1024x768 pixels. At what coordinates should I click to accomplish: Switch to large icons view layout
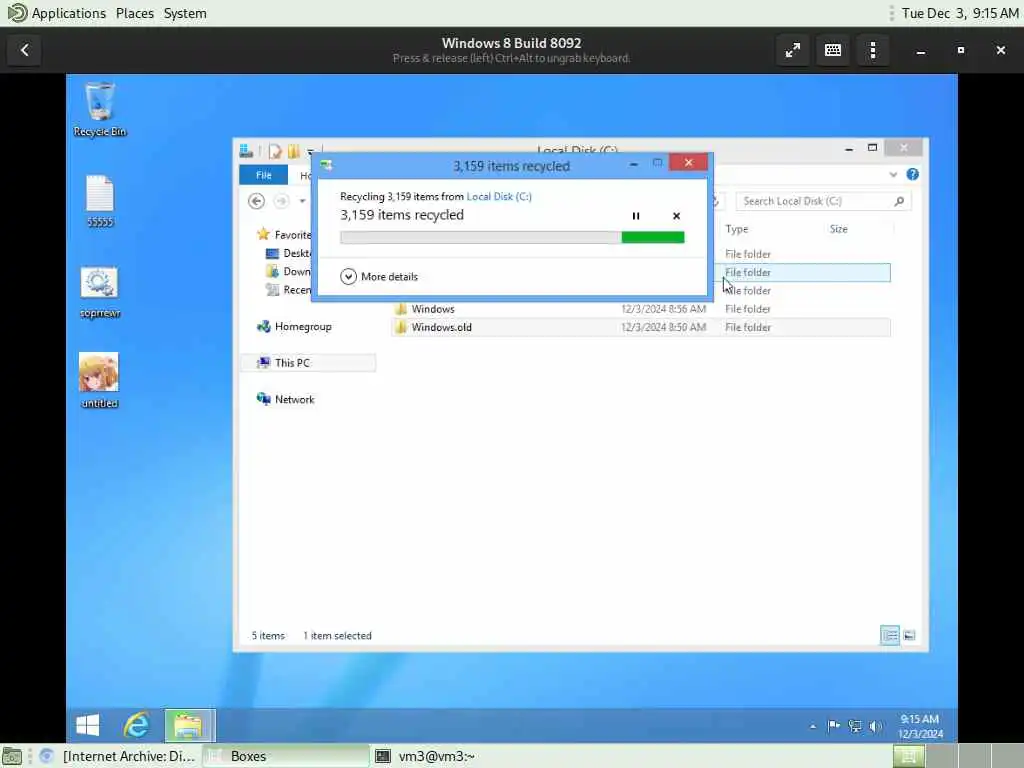(x=909, y=635)
